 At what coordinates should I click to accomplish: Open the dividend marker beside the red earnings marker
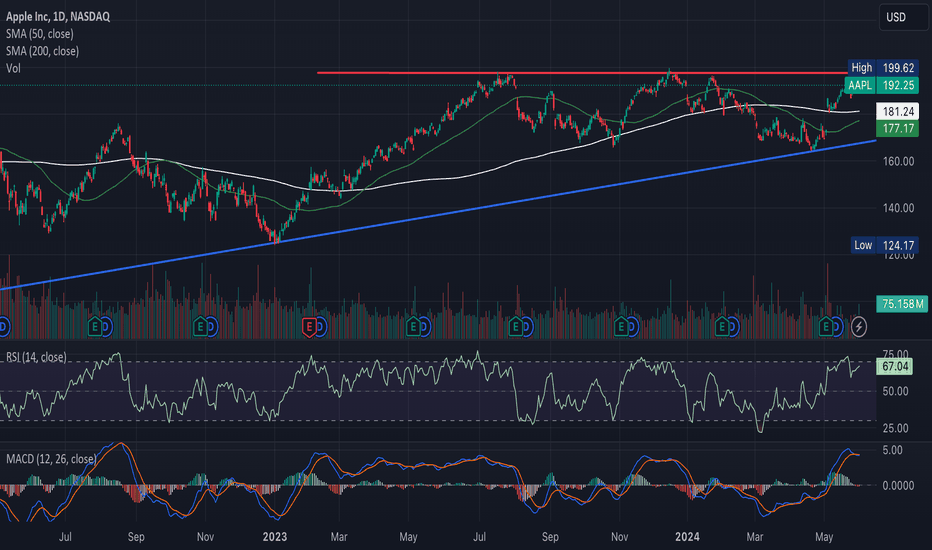click(x=320, y=326)
